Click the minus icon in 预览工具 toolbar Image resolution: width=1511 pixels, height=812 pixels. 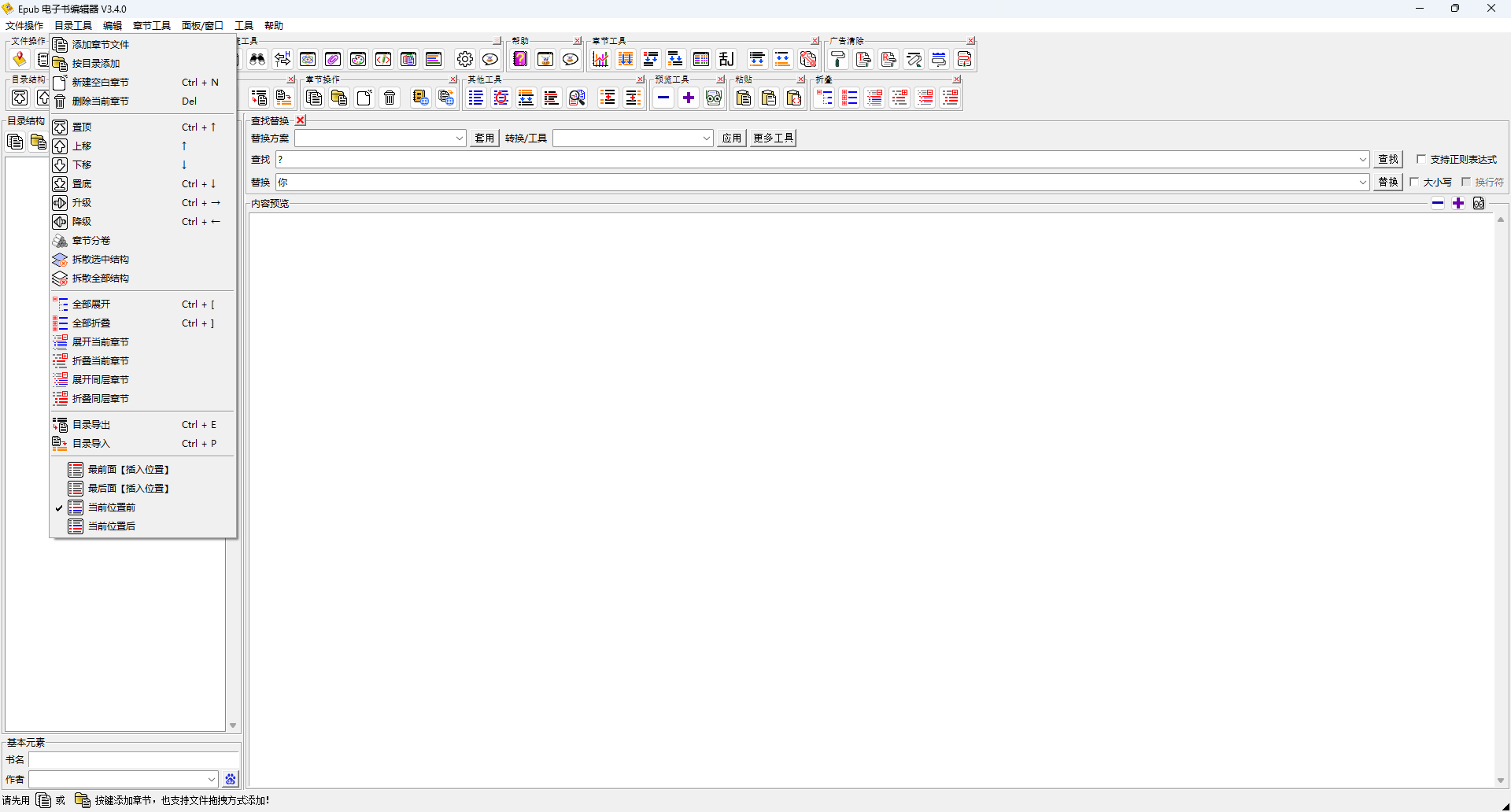[x=663, y=98]
